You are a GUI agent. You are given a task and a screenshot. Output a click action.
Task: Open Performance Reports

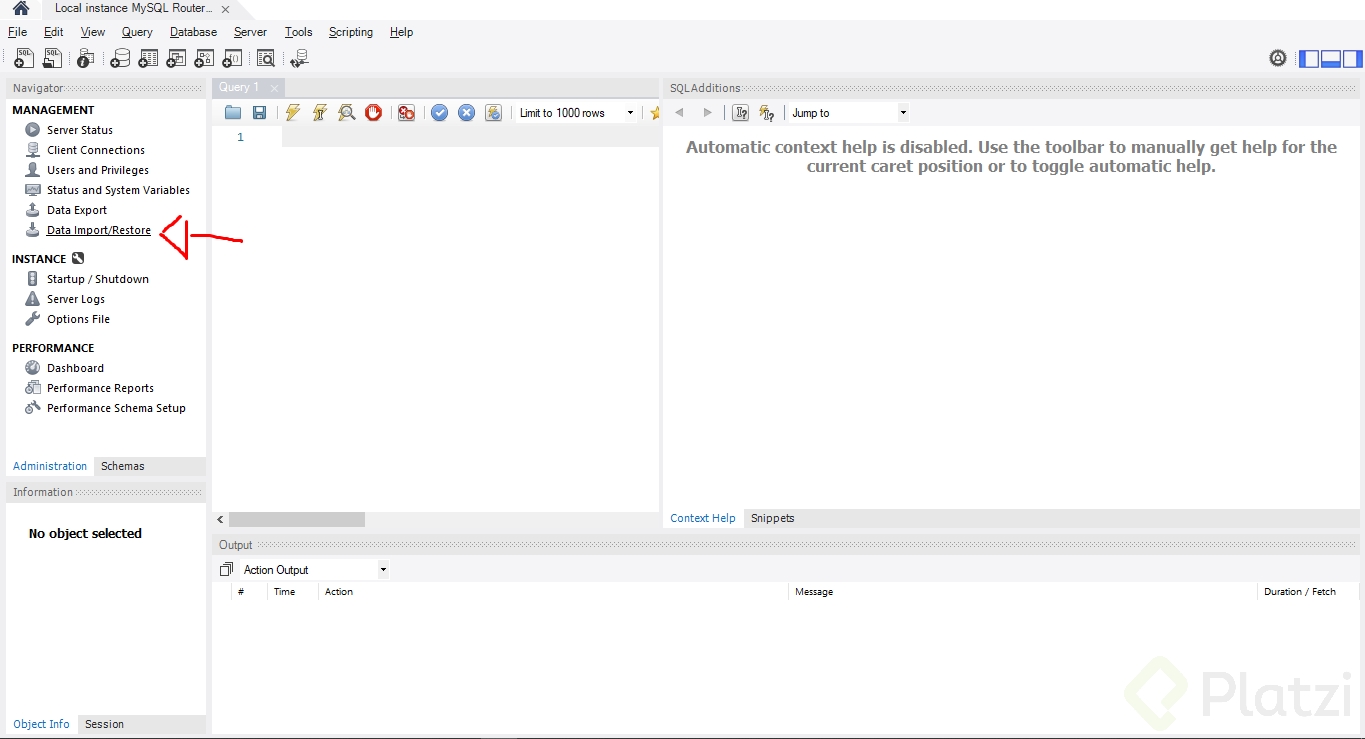pos(100,388)
